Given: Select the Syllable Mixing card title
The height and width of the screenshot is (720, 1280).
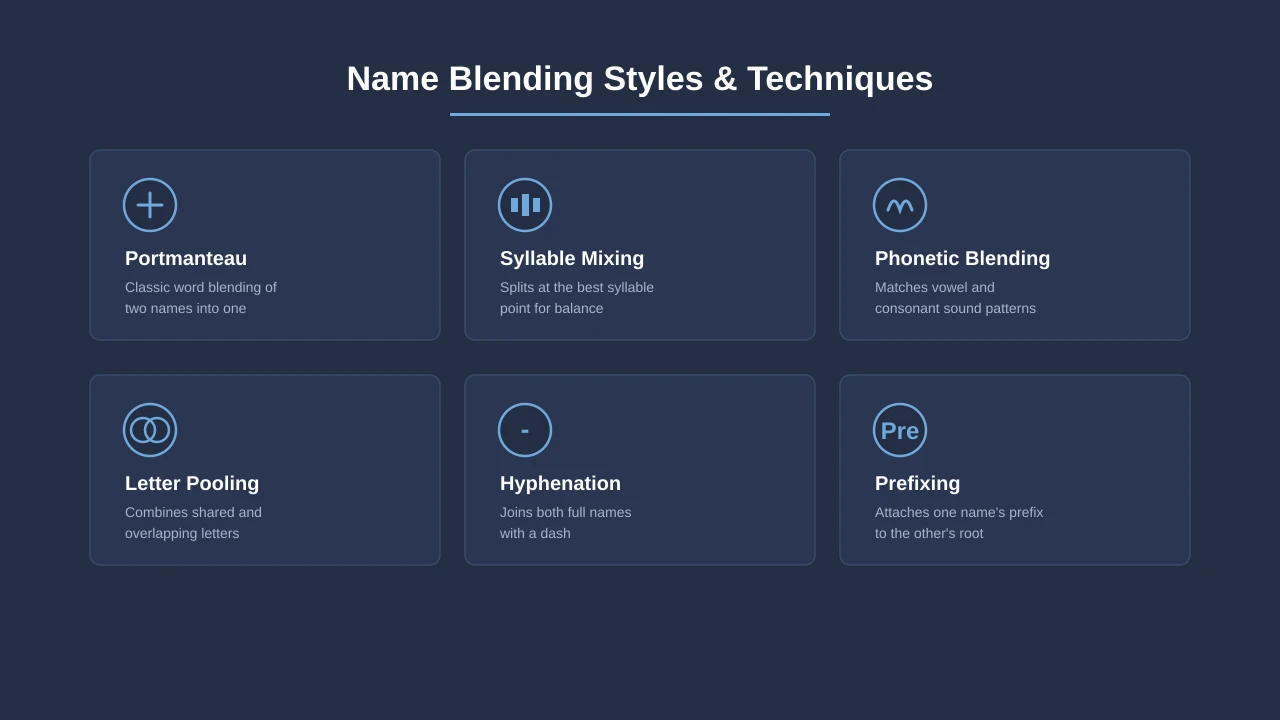Looking at the screenshot, I should tap(572, 258).
